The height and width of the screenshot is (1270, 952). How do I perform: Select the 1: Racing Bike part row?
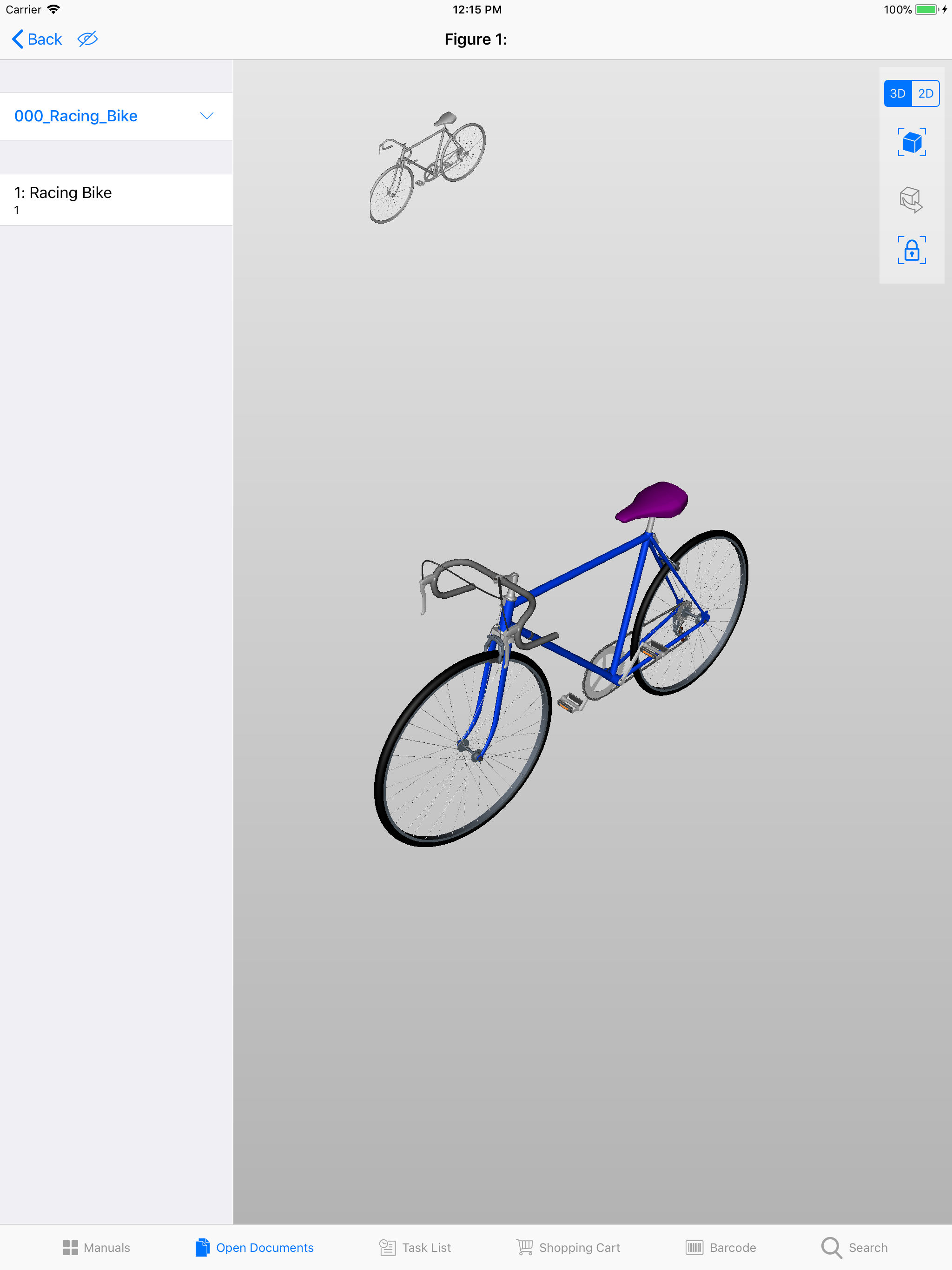click(116, 200)
